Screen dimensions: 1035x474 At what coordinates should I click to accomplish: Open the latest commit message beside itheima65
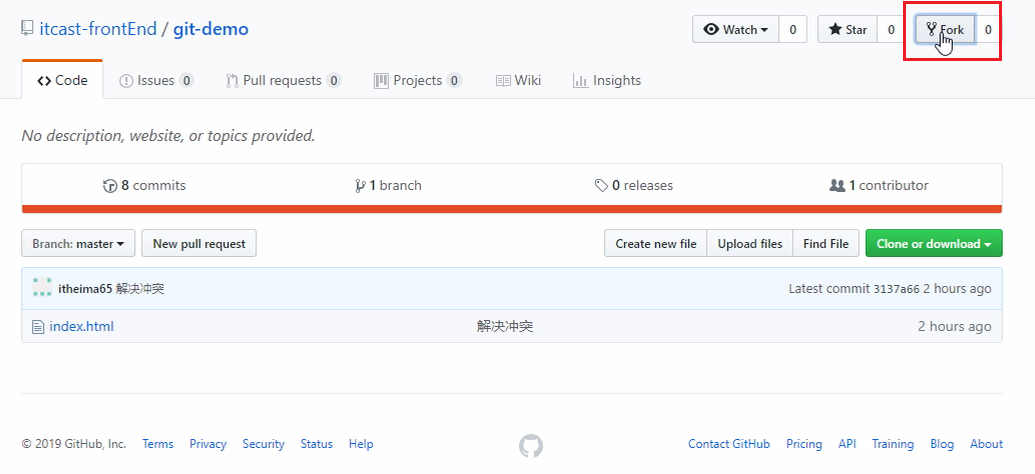pos(140,288)
